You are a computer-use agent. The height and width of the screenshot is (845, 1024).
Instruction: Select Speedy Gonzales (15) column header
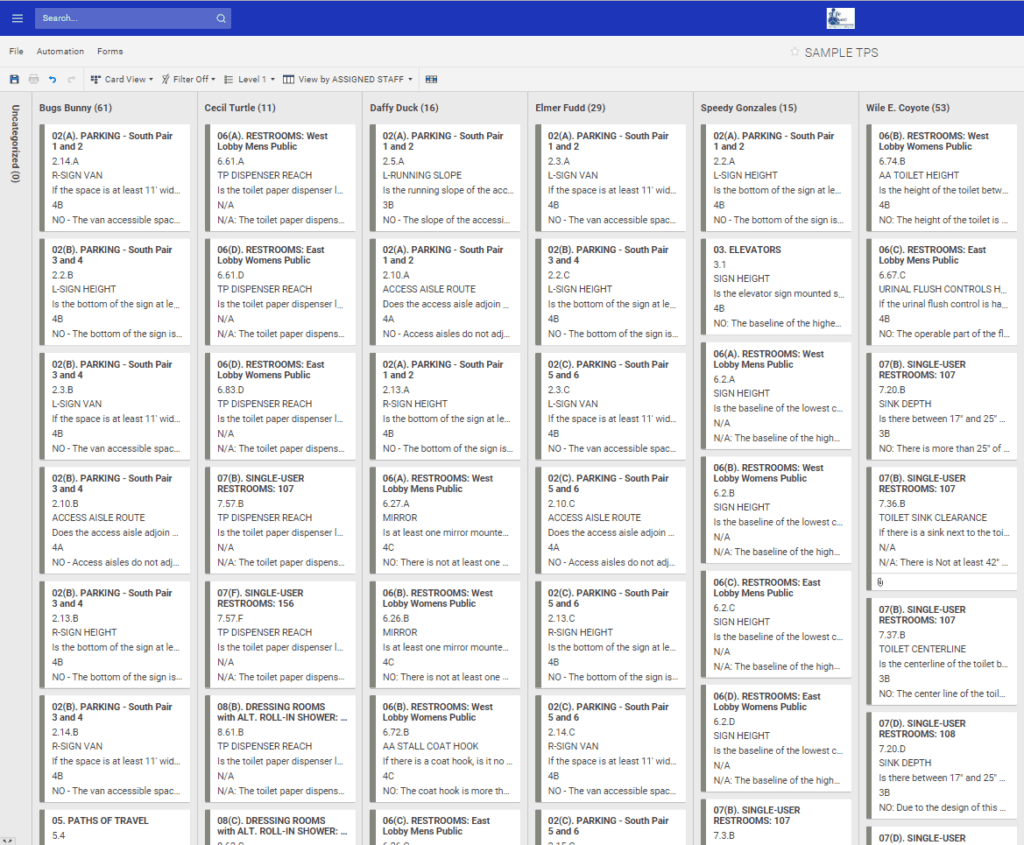point(748,108)
